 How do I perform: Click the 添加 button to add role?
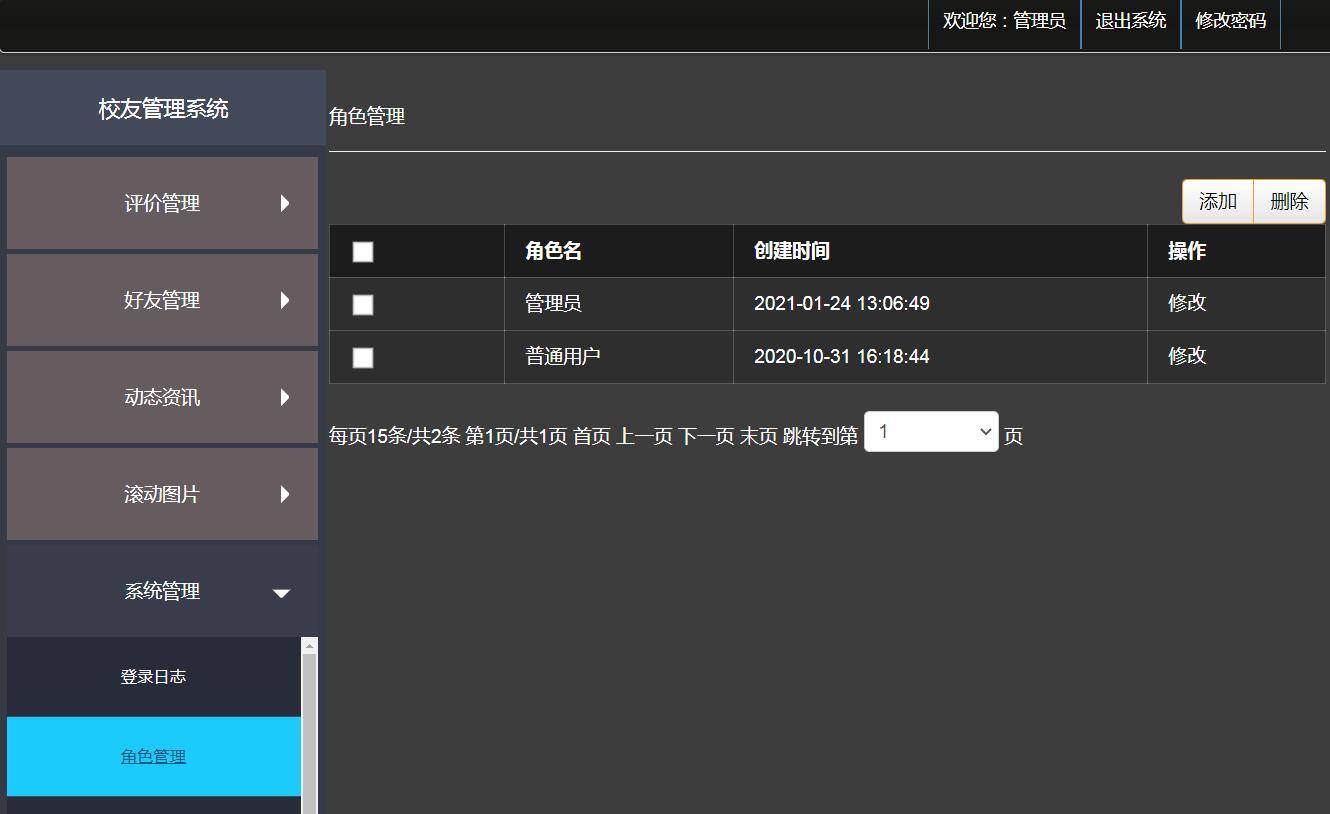(x=1217, y=201)
